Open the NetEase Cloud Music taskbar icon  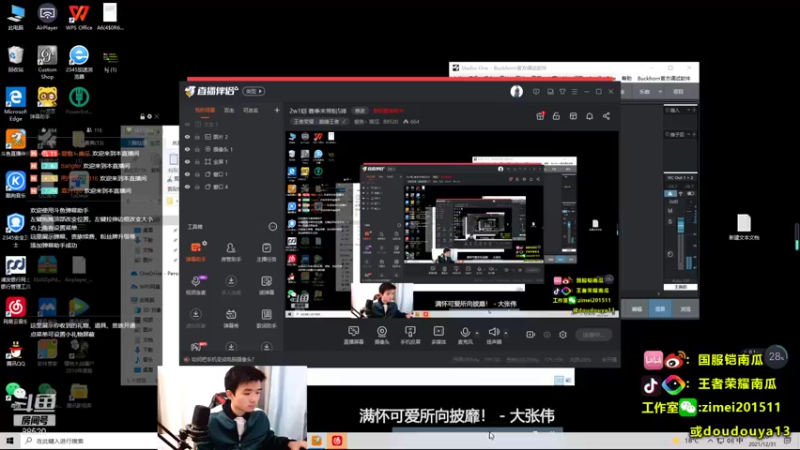[337, 440]
